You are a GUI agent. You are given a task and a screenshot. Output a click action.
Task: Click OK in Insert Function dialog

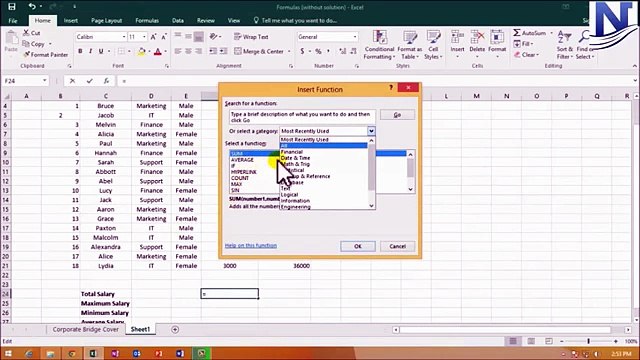point(358,246)
